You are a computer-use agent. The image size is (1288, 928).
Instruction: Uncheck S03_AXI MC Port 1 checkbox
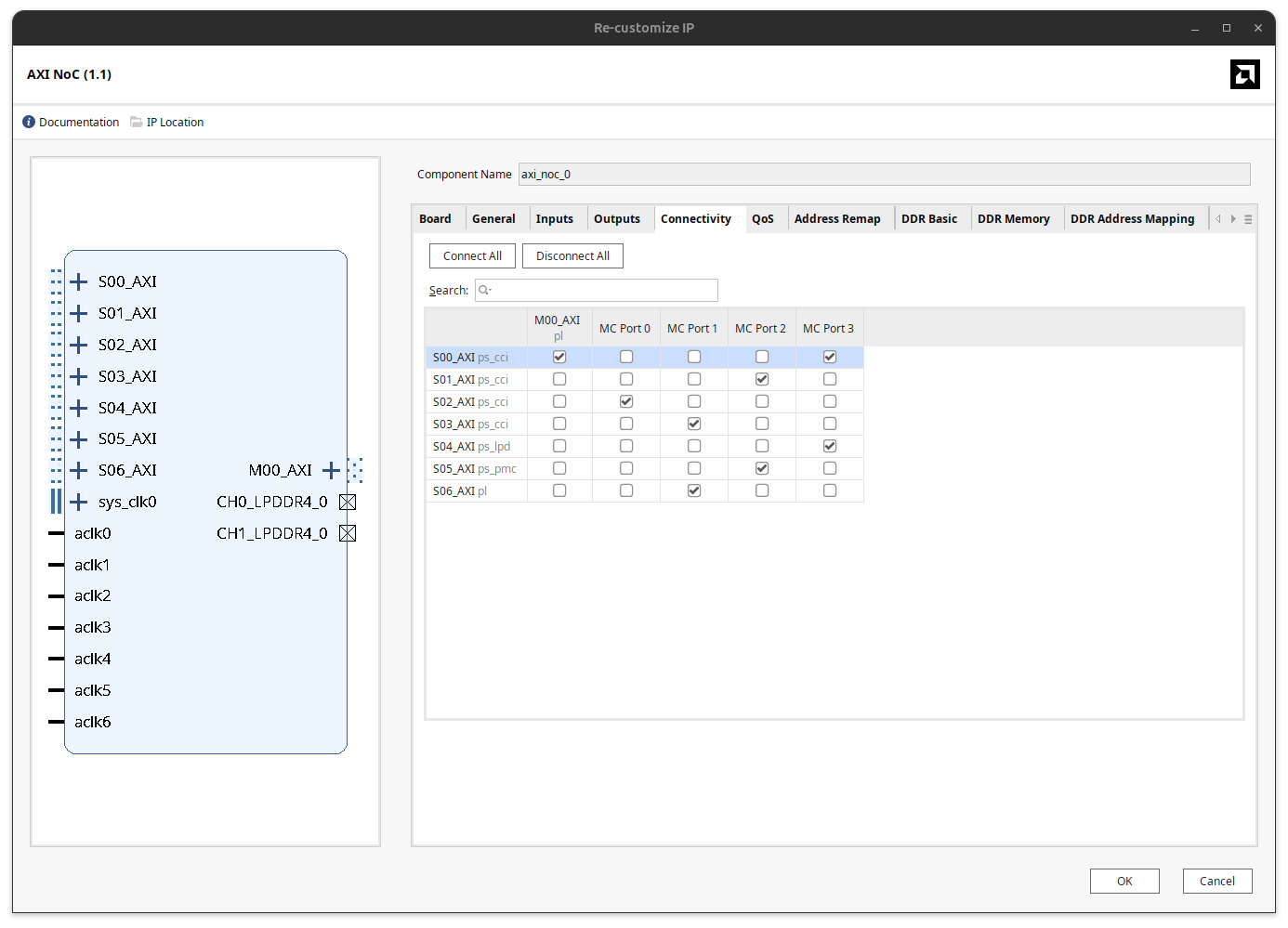[694, 424]
